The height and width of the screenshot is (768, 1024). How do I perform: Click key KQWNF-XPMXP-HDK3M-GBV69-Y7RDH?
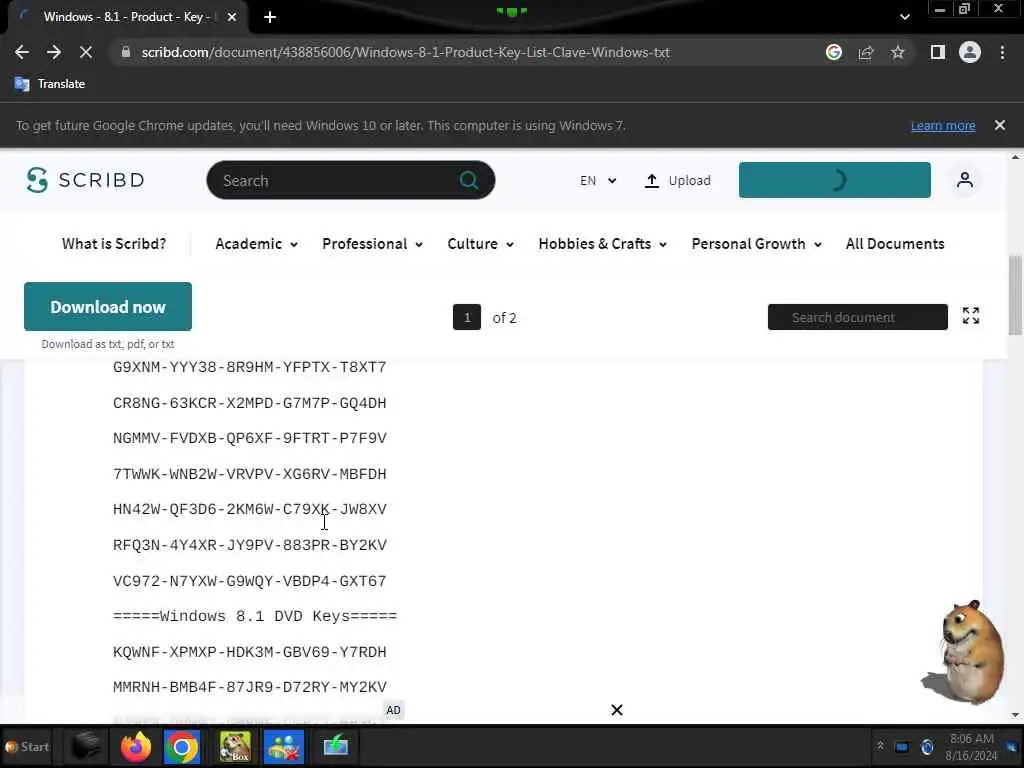click(249, 652)
